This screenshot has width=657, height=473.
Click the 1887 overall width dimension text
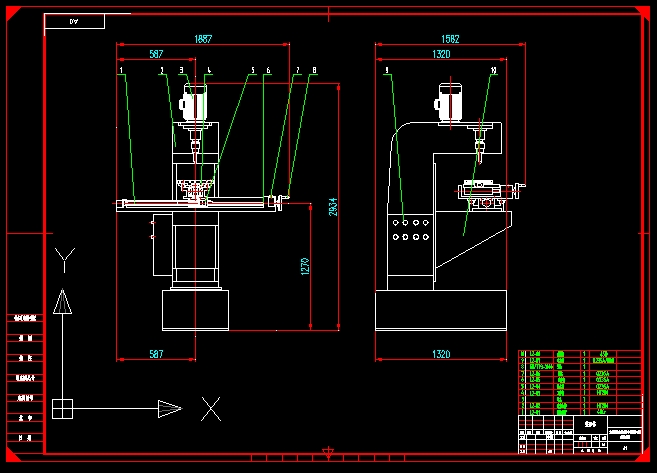203,39
